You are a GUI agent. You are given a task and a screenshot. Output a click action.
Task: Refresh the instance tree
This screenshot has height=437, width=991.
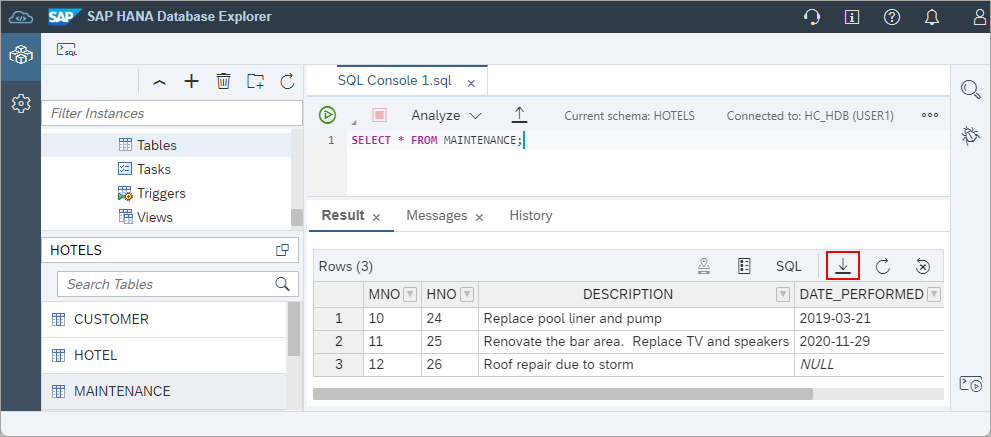click(x=288, y=81)
